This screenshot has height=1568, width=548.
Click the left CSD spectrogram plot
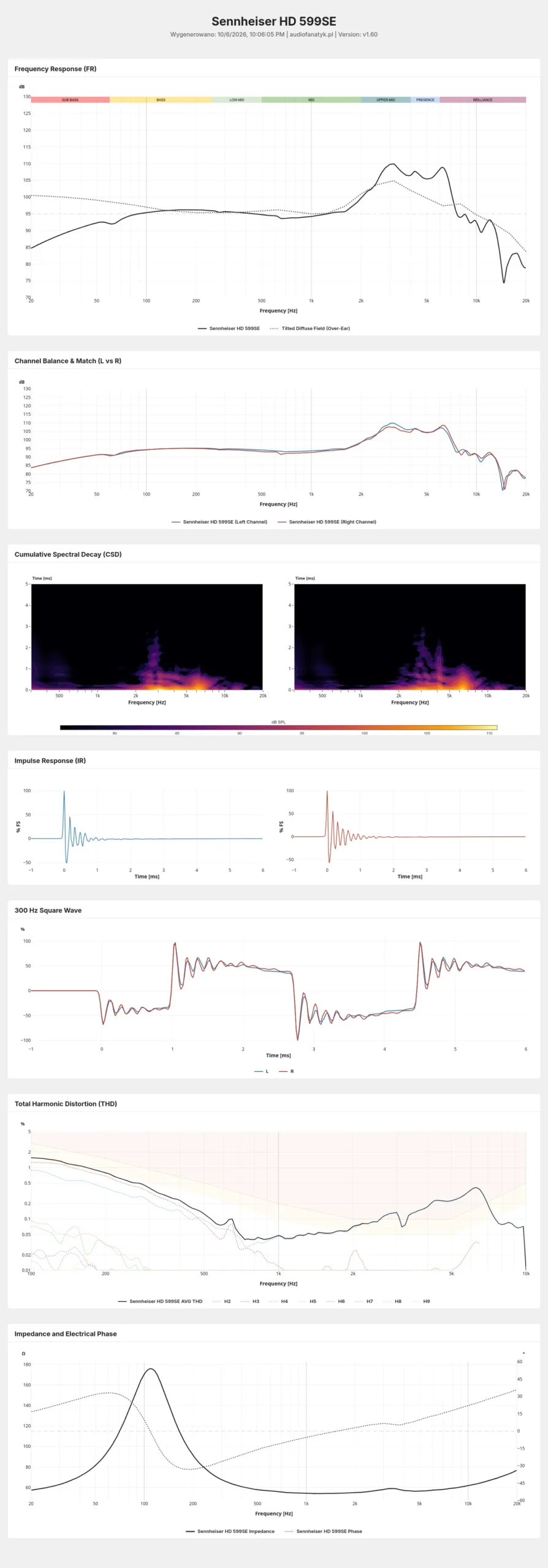coord(147,637)
